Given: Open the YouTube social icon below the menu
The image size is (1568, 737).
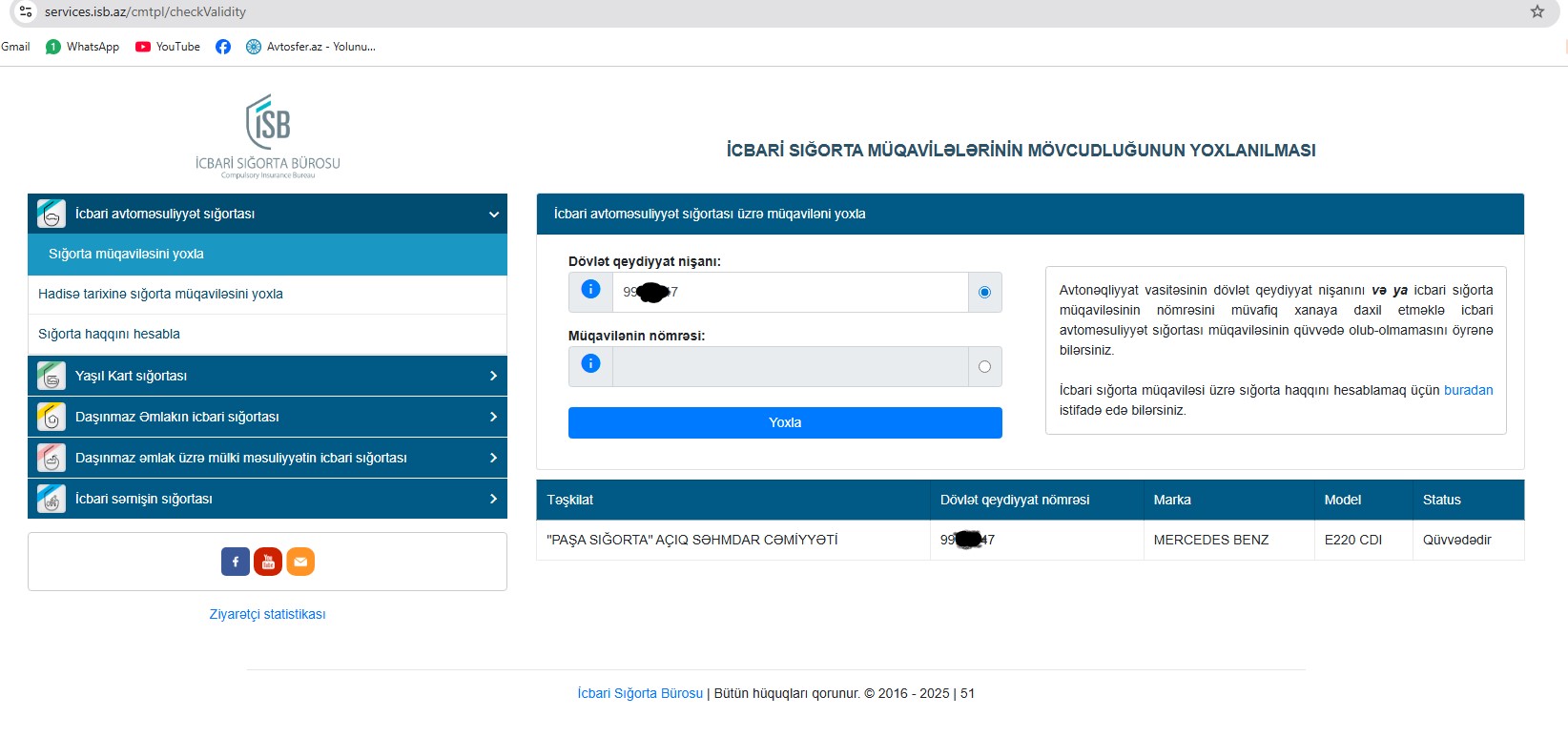Looking at the screenshot, I should pyautogui.click(x=268, y=562).
